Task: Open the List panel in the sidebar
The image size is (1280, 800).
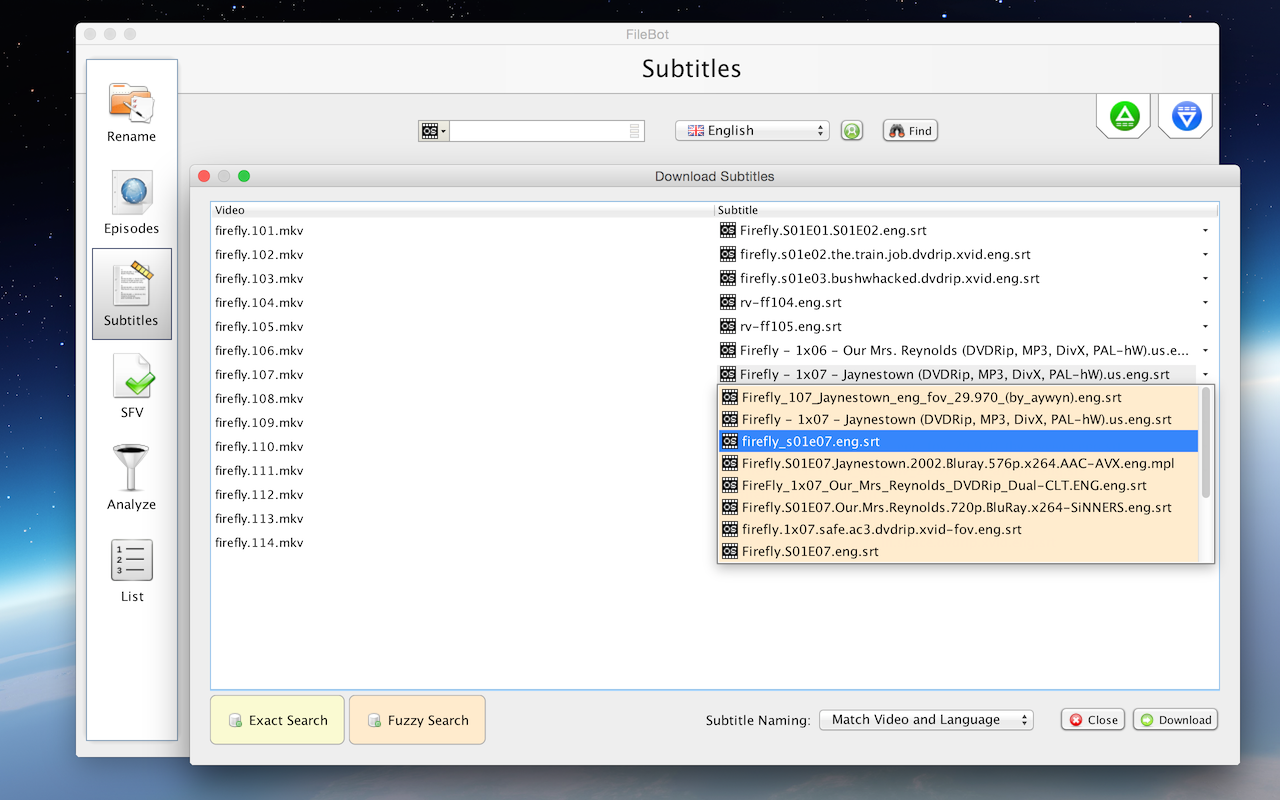Action: click(x=132, y=571)
